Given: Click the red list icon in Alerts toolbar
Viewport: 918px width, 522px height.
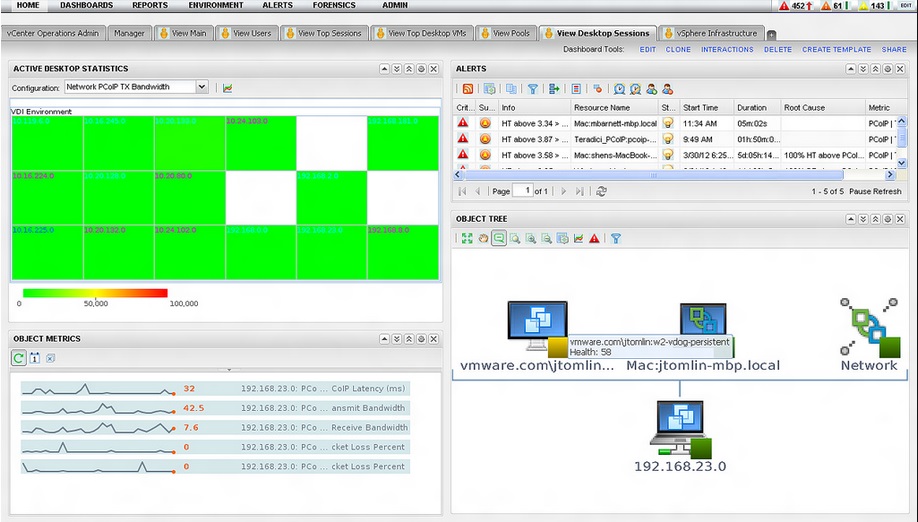Looking at the screenshot, I should [x=576, y=89].
